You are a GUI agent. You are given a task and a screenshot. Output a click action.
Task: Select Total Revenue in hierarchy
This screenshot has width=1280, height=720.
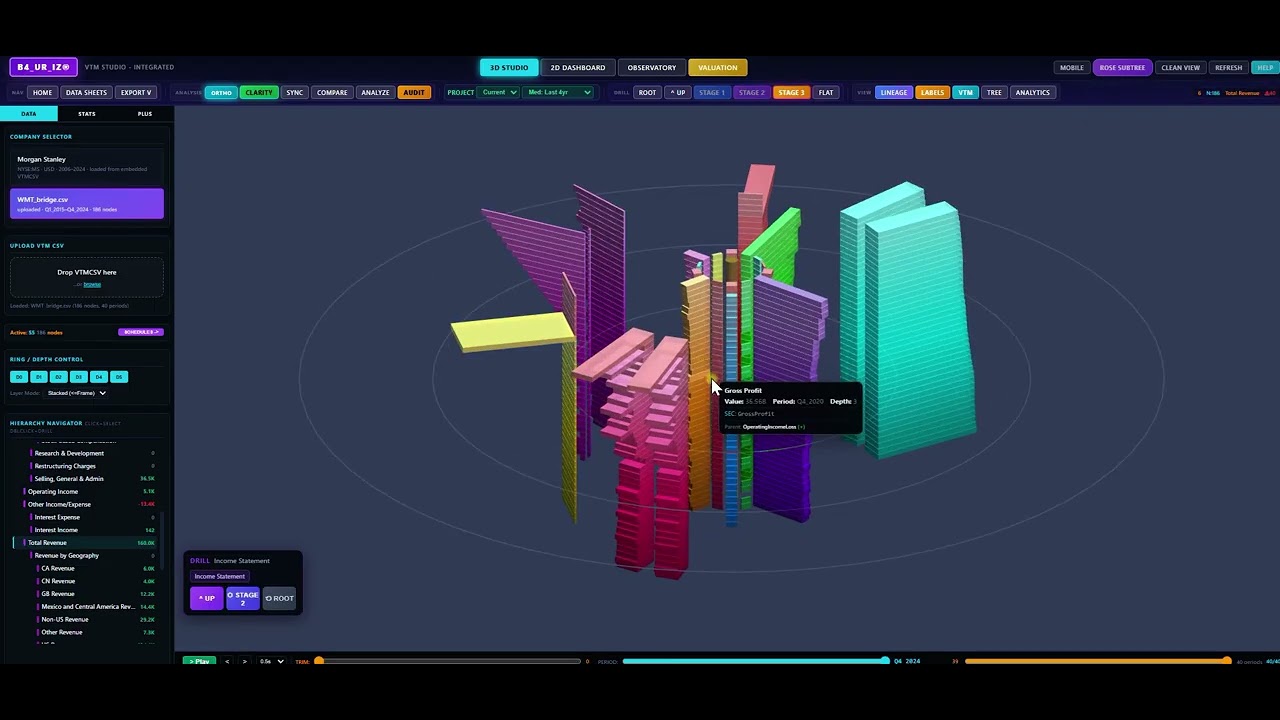[85, 543]
